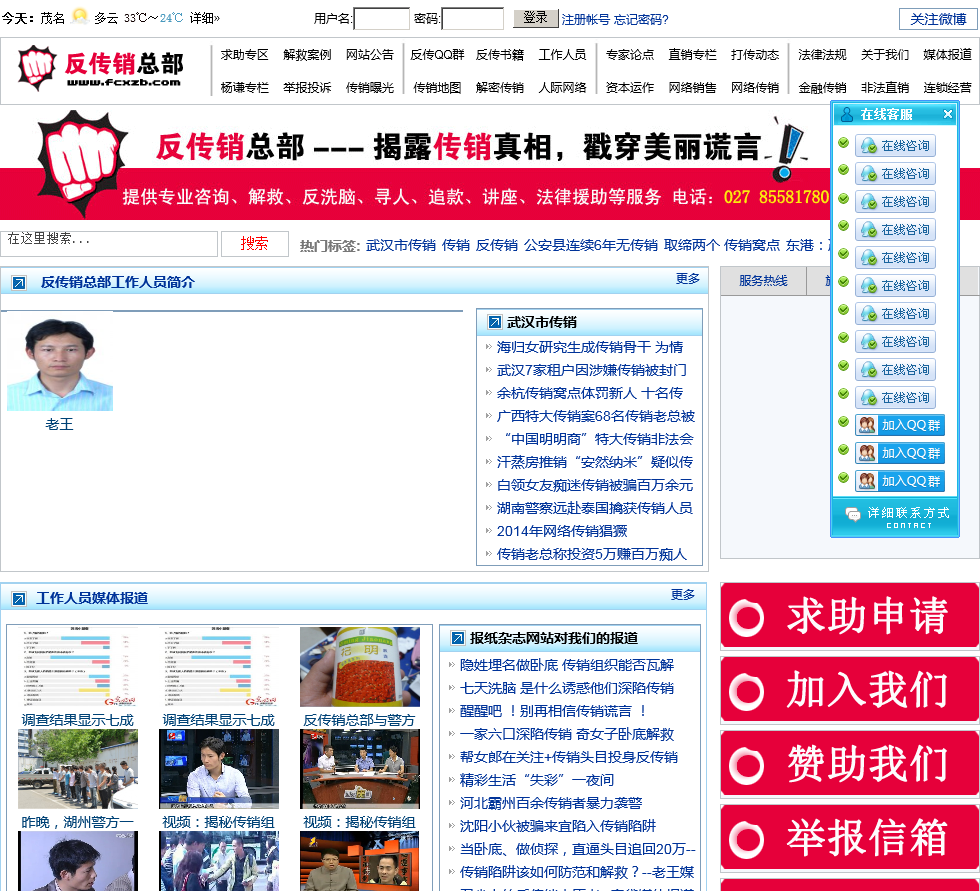Open the 法律法规 menu item

pos(822,55)
